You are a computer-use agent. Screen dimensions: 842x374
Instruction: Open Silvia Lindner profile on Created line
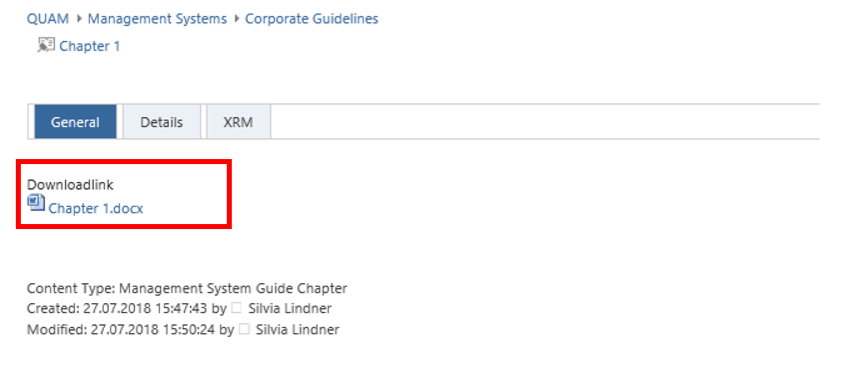[290, 308]
